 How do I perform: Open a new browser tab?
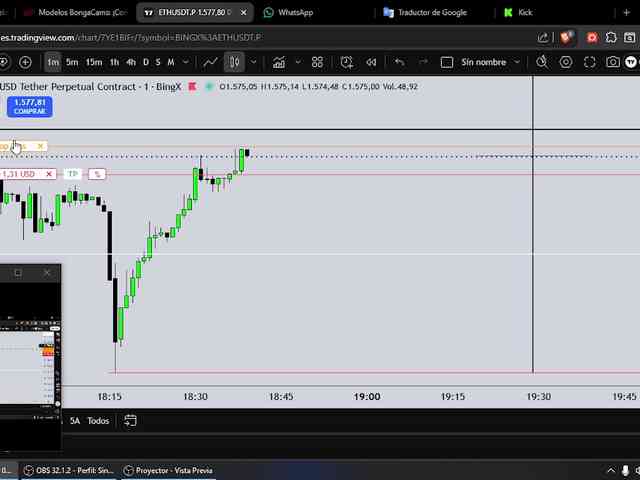point(627,13)
